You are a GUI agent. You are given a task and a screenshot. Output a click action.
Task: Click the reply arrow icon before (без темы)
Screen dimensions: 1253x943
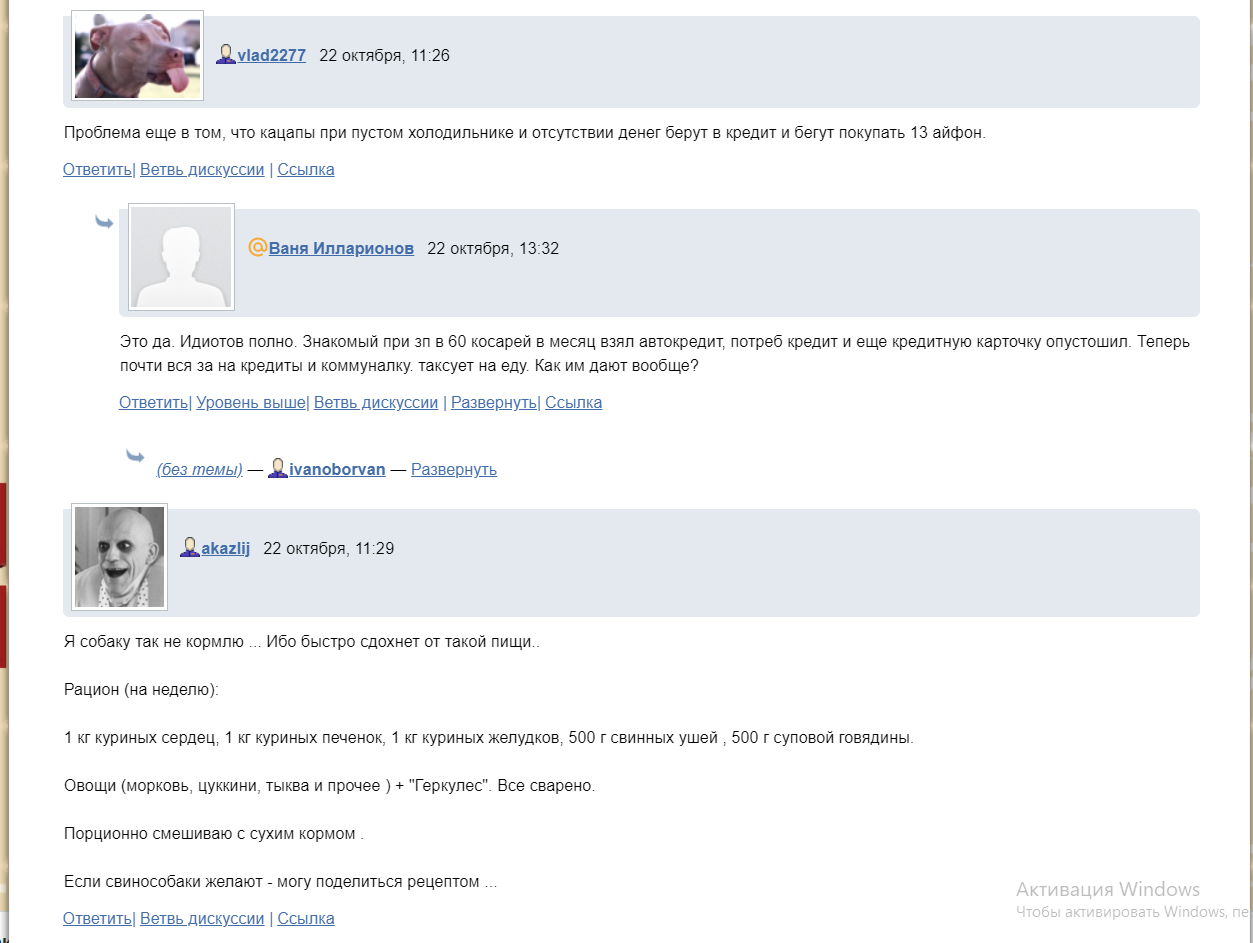coord(135,457)
